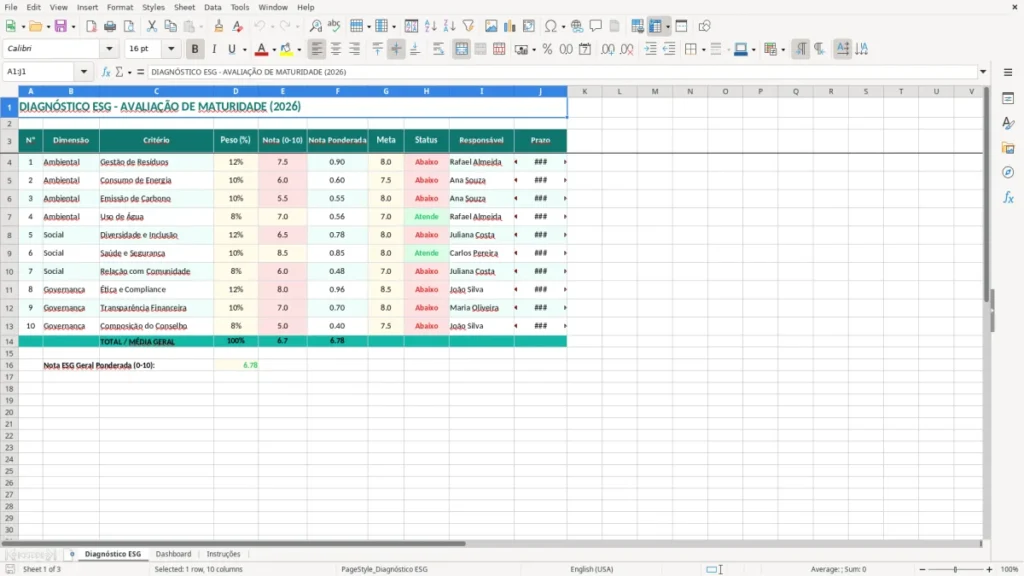The width and height of the screenshot is (1024, 576).
Task: Toggle Underline formatting
Action: (231, 49)
